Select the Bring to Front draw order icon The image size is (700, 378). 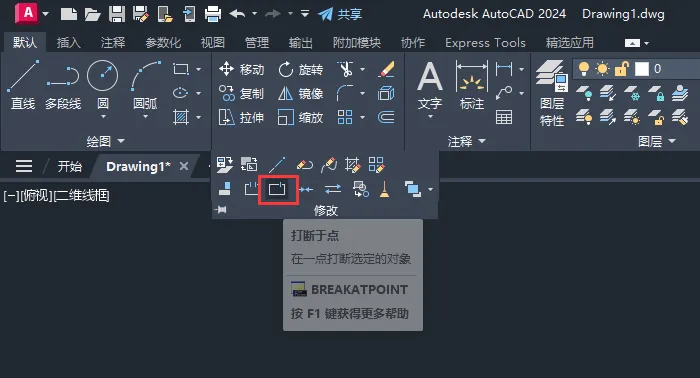coord(412,190)
